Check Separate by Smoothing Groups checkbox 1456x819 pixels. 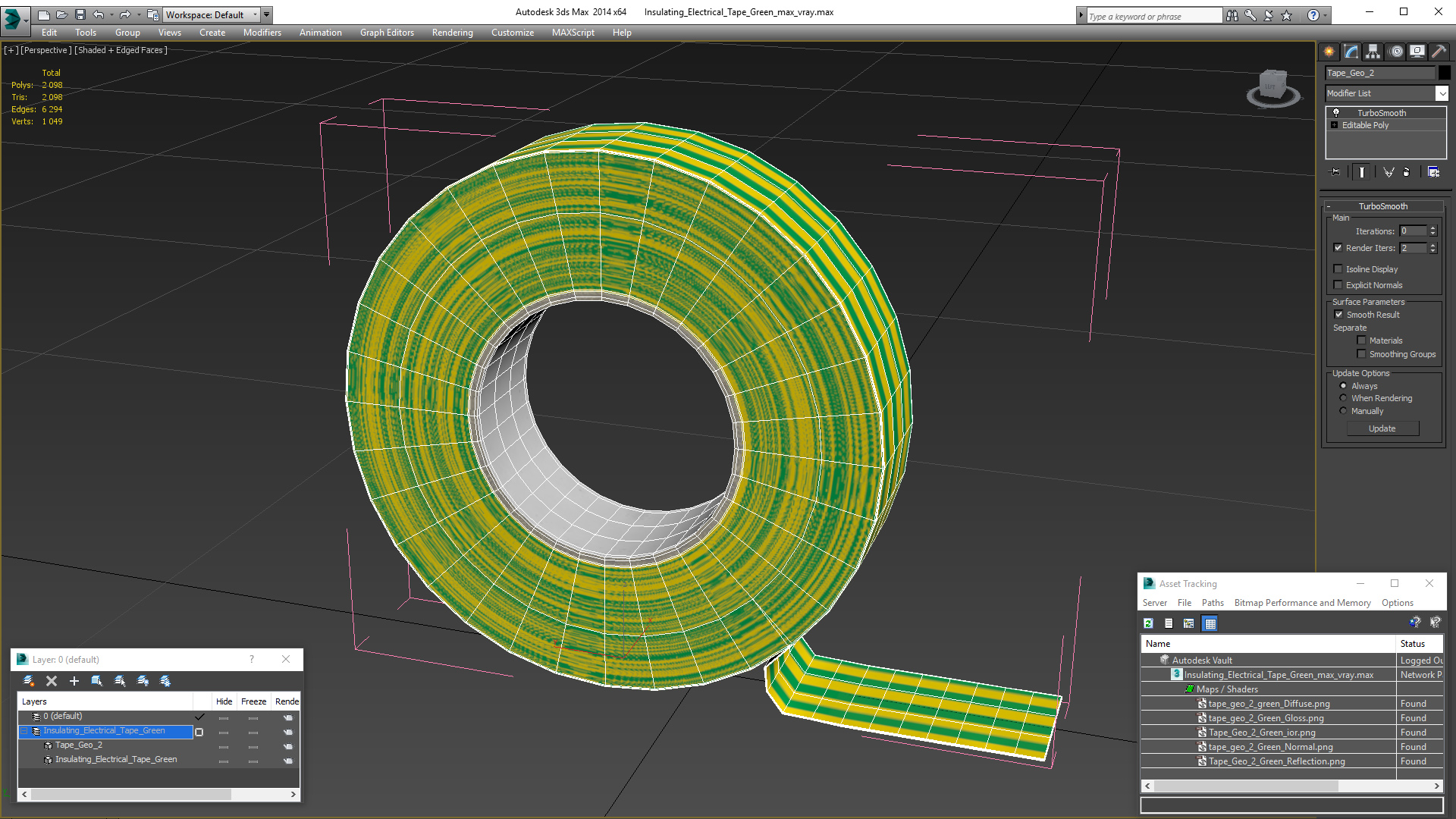tap(1361, 354)
